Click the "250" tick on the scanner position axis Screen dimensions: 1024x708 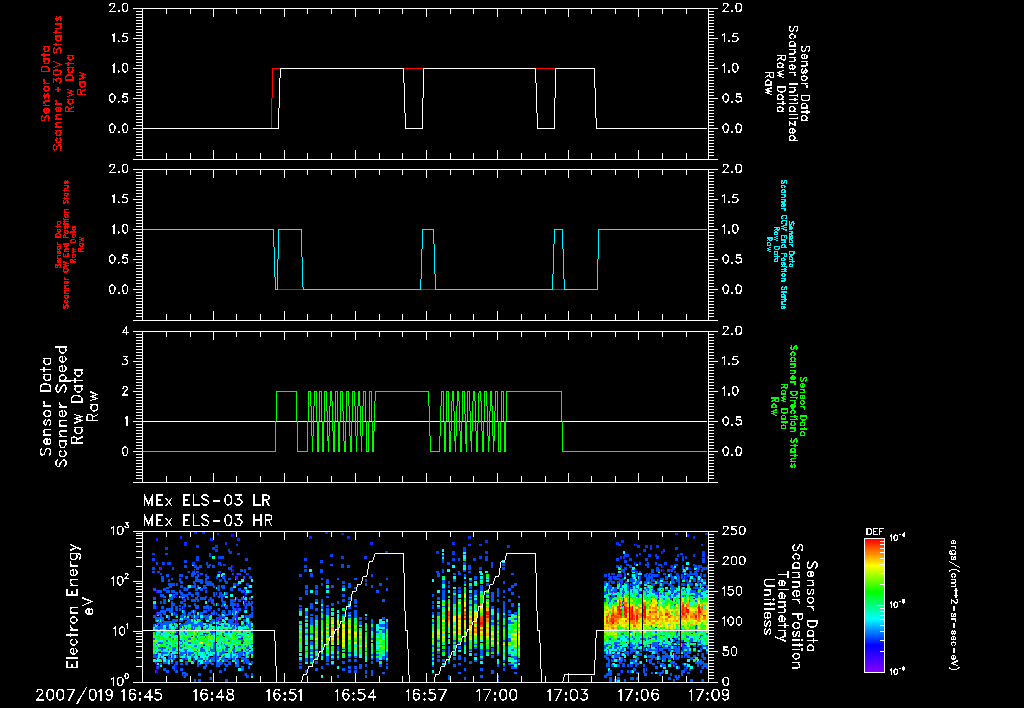point(735,531)
